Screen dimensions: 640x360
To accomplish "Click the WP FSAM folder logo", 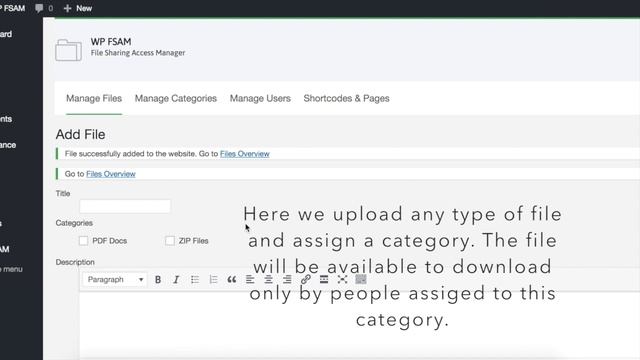I will coord(68,50).
